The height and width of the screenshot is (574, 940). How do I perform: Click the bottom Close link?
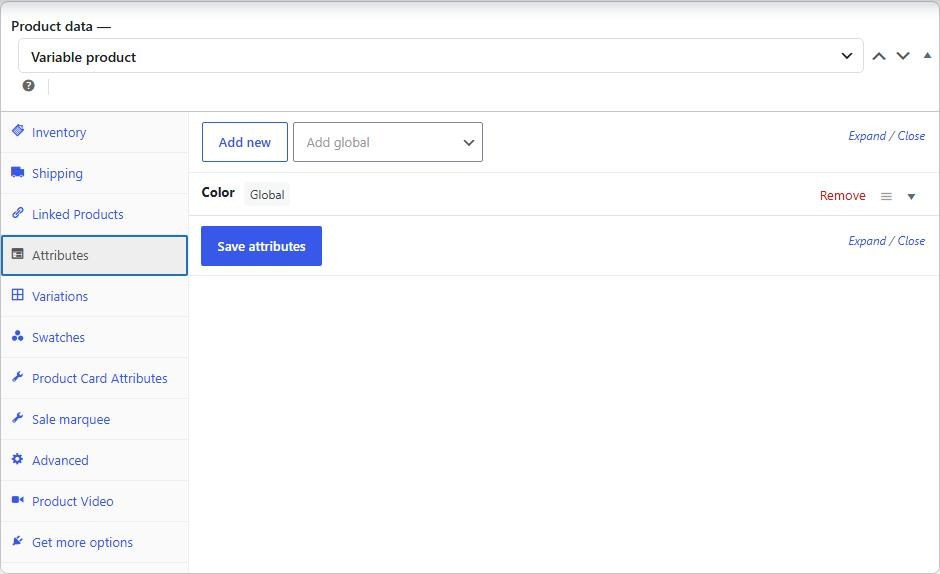(911, 241)
